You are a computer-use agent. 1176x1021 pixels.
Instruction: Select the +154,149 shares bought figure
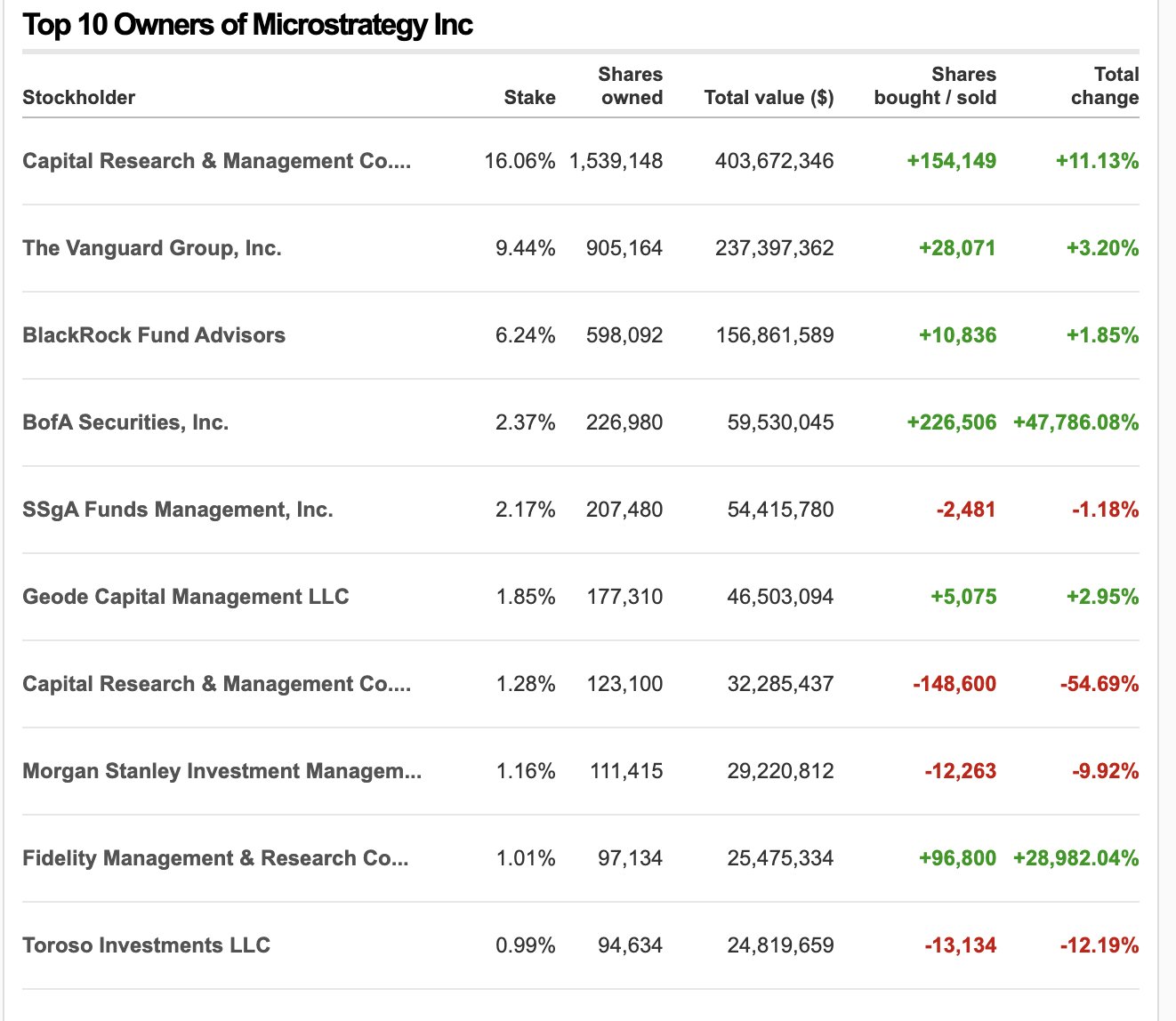click(x=952, y=161)
